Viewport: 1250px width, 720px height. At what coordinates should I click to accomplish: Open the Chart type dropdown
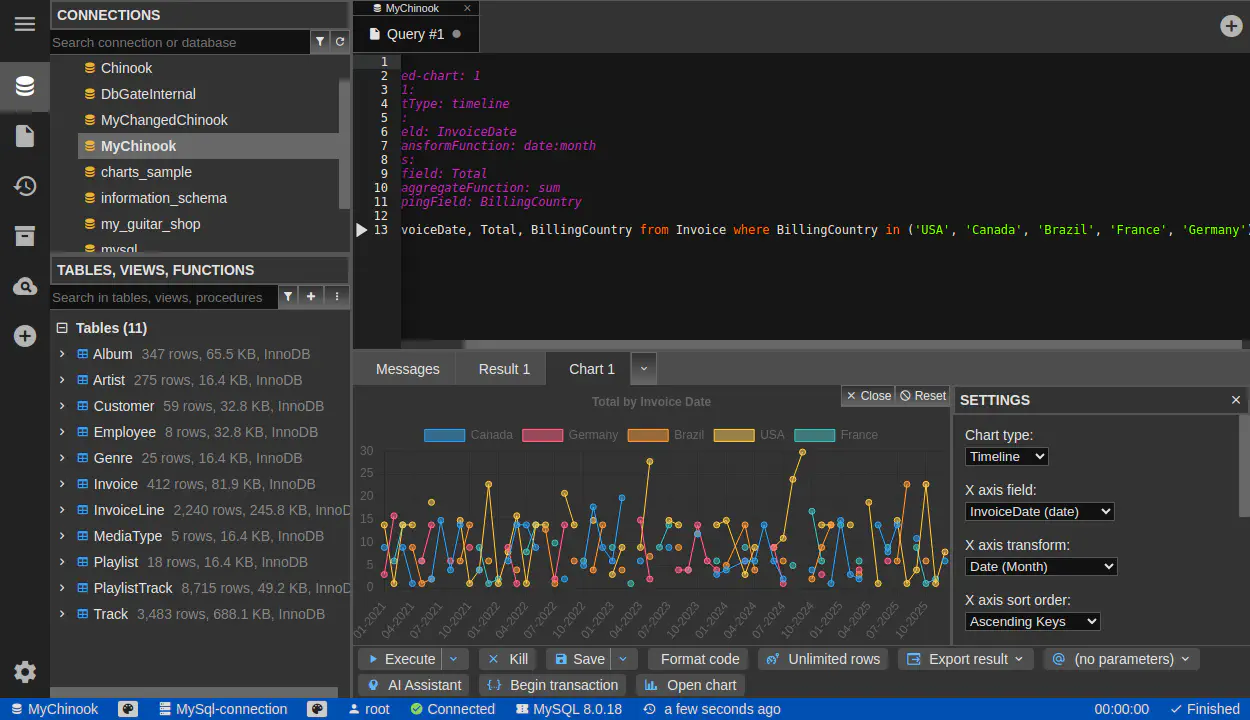coord(1007,456)
